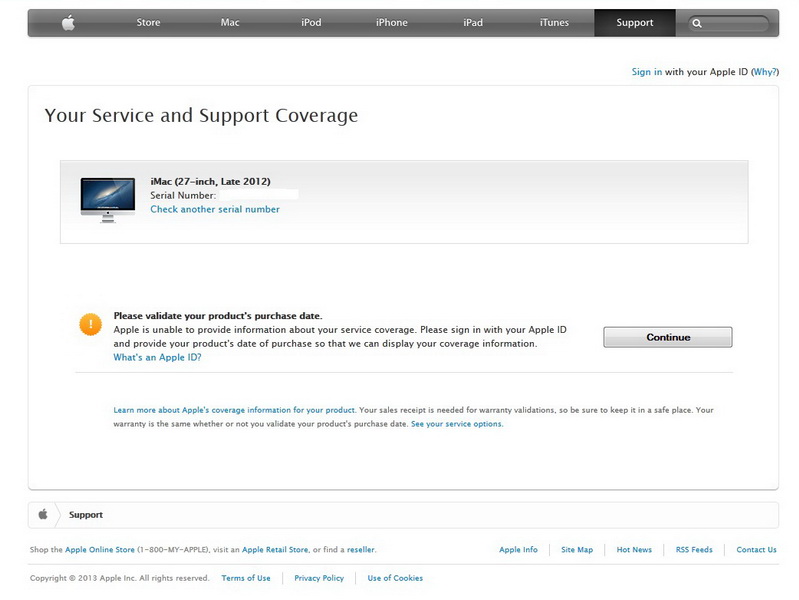This screenshot has height=600, width=799.
Task: Focus the search field in navigation bar
Action: point(729,23)
